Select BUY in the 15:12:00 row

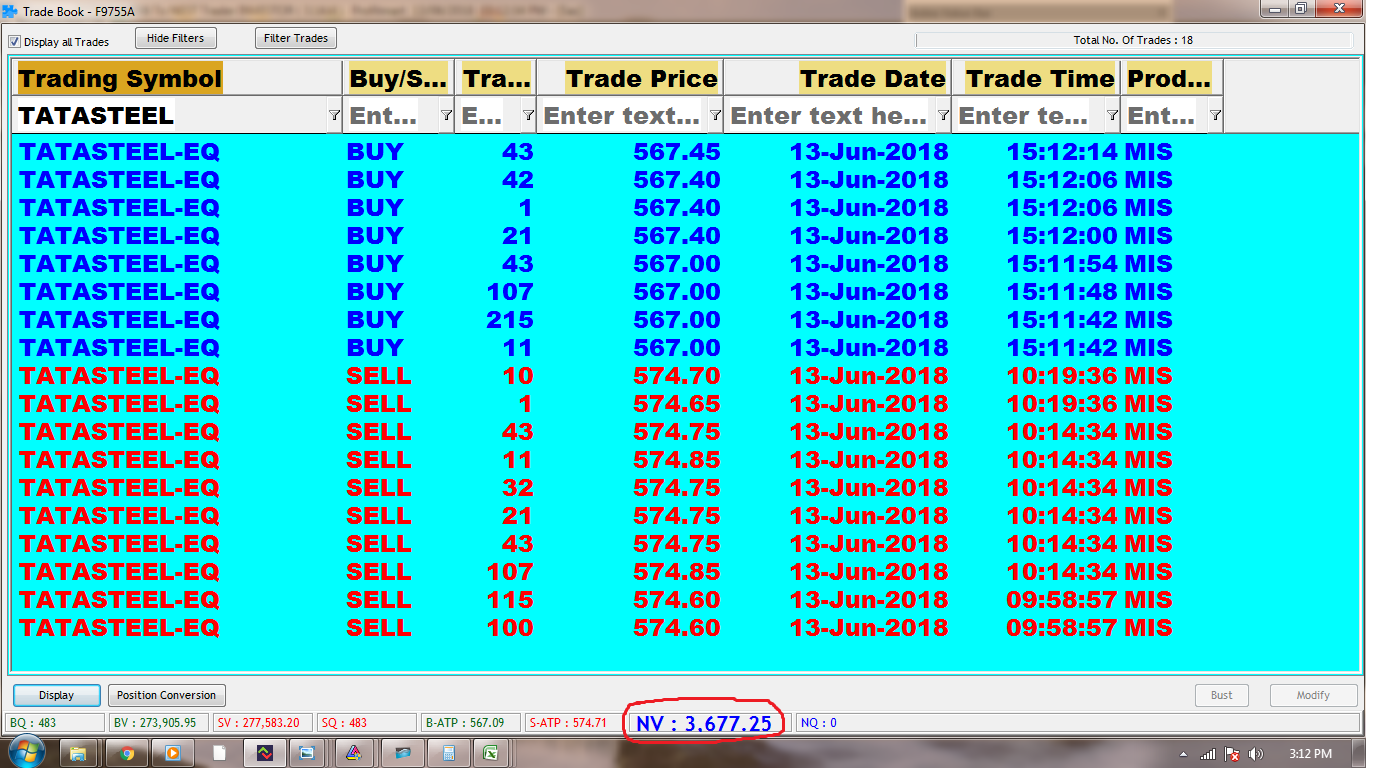375,236
